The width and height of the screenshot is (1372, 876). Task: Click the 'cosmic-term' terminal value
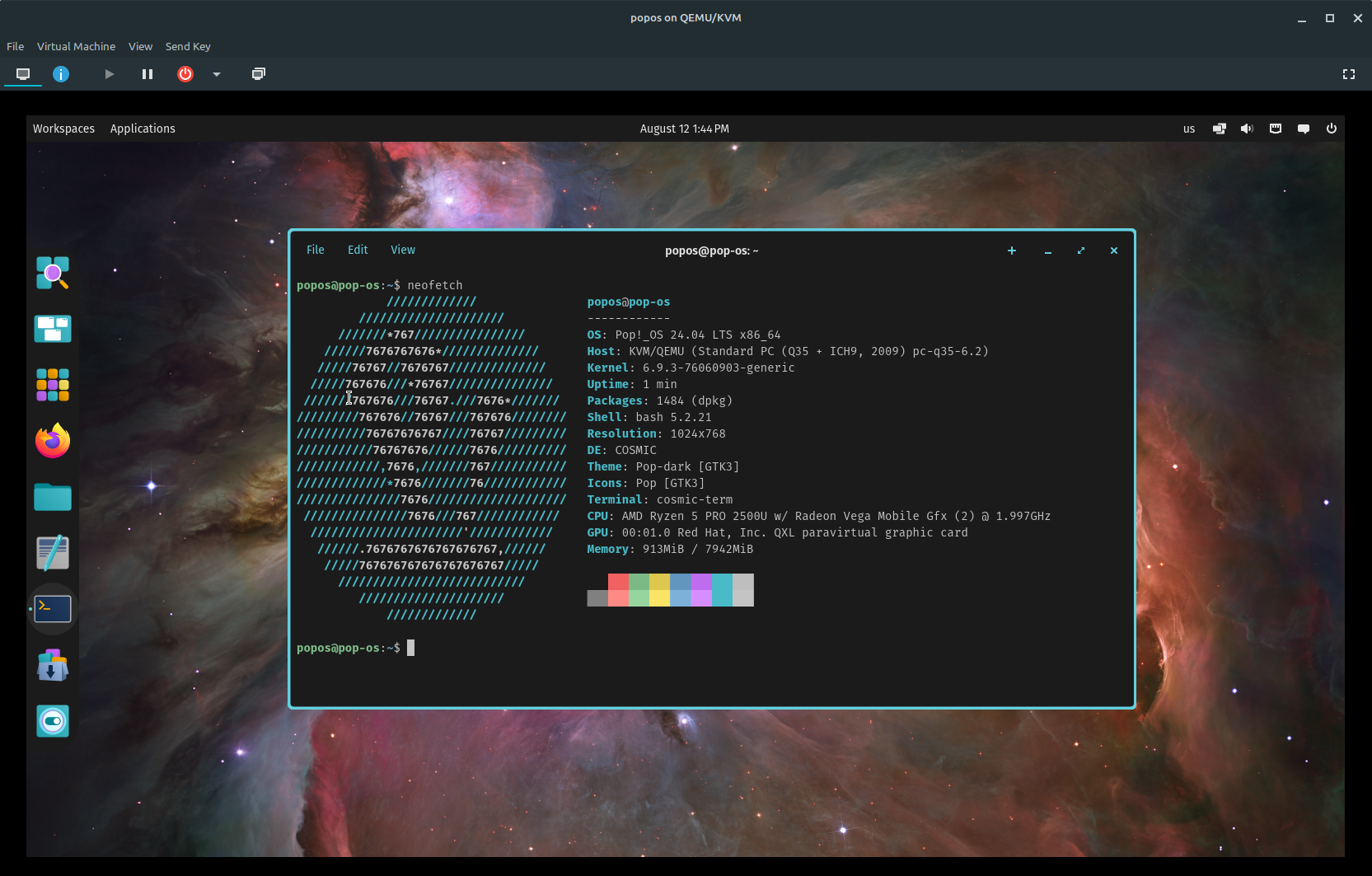coord(695,499)
